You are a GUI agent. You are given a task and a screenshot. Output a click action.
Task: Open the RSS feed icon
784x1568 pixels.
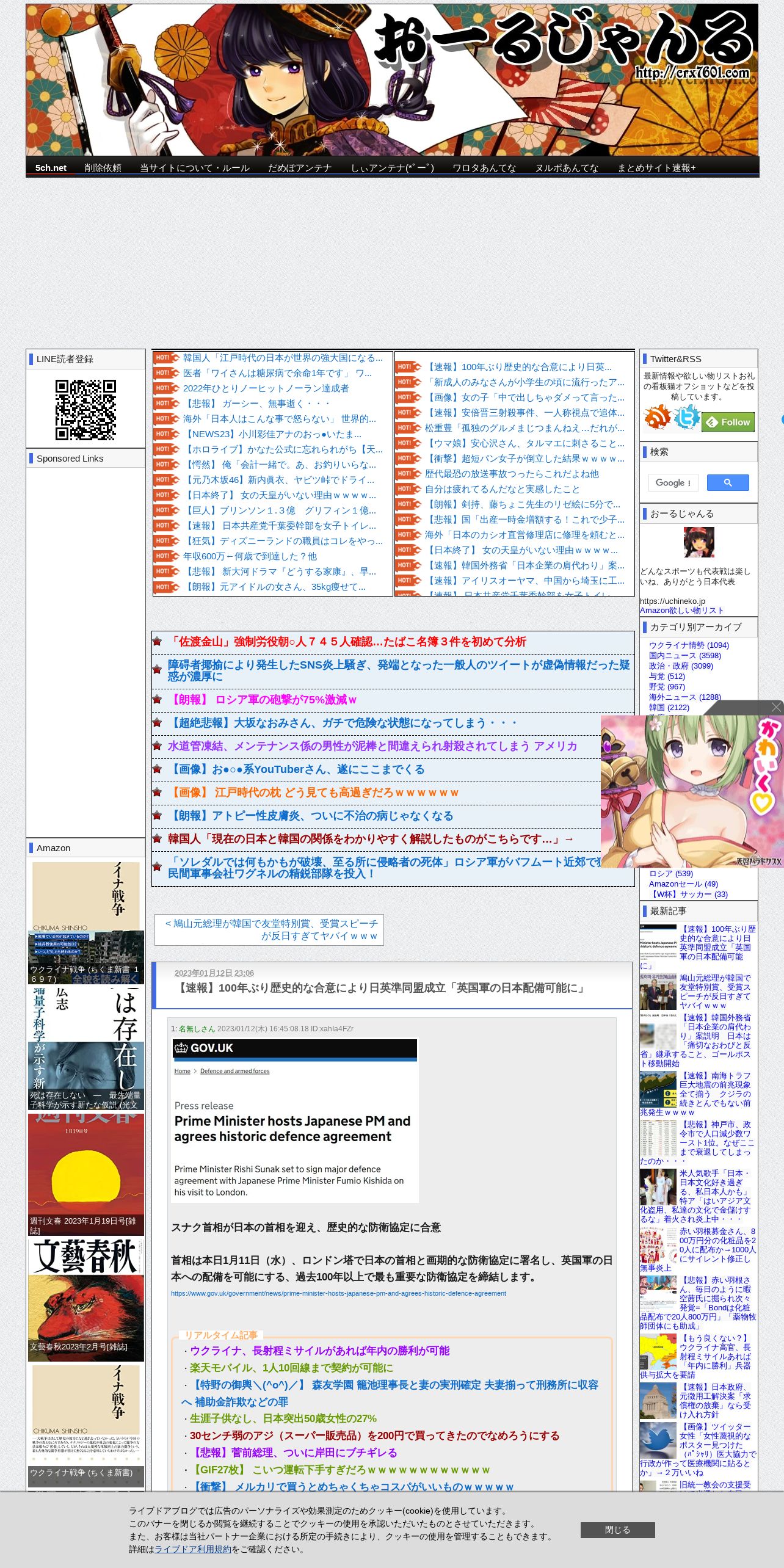coord(657,416)
